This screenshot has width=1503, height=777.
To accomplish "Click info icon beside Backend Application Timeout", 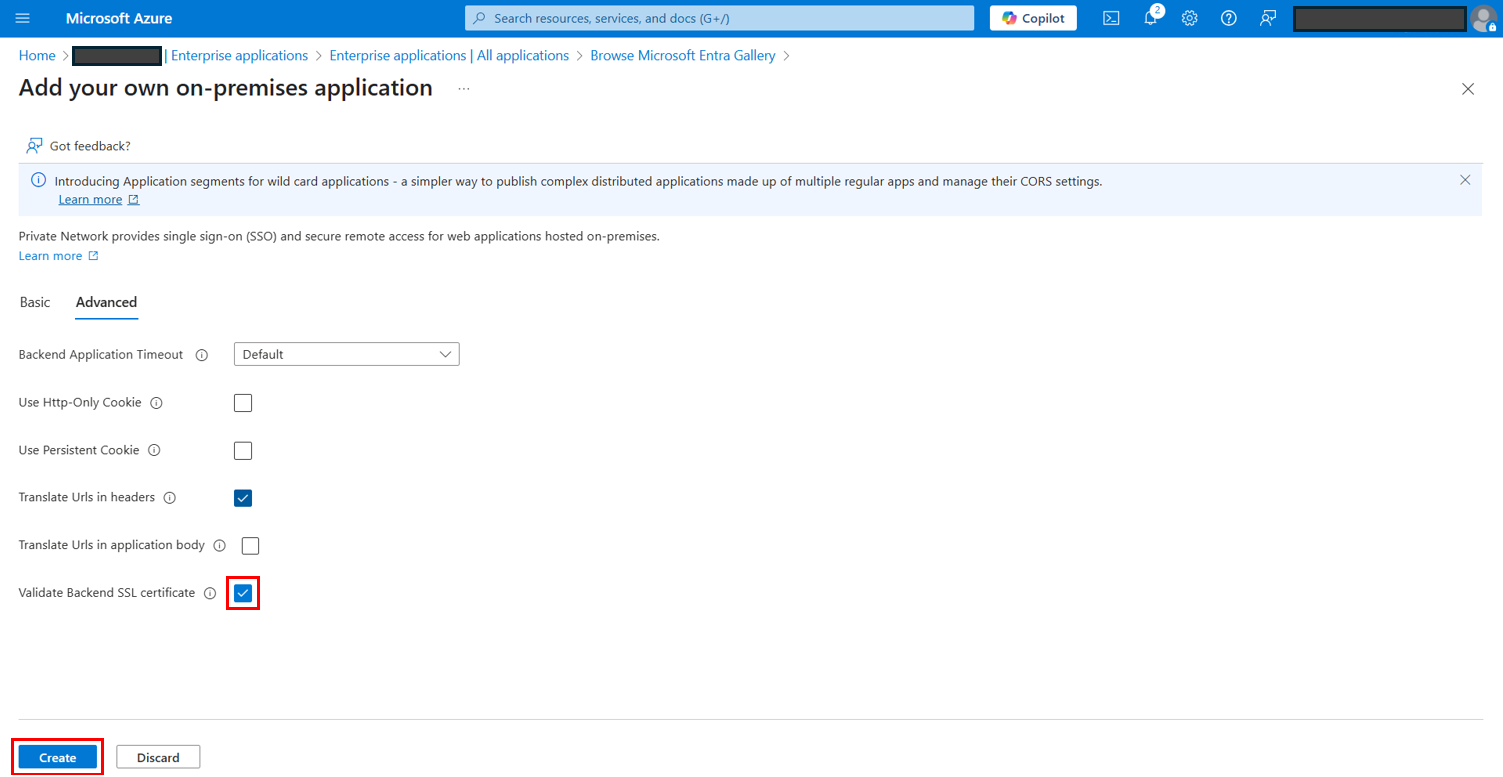I will point(202,355).
